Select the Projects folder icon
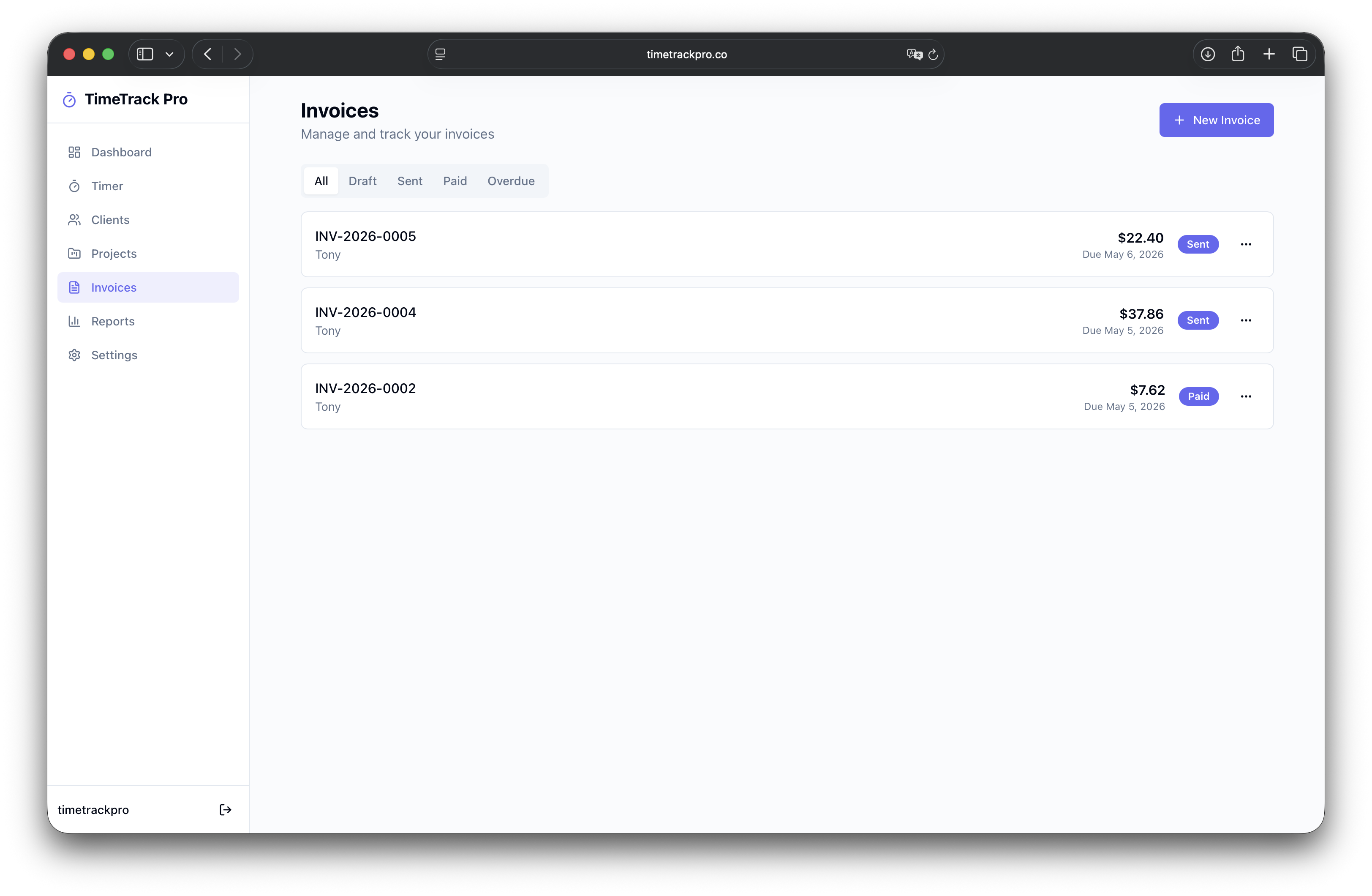Screen dimensions: 1372x896 [74, 253]
